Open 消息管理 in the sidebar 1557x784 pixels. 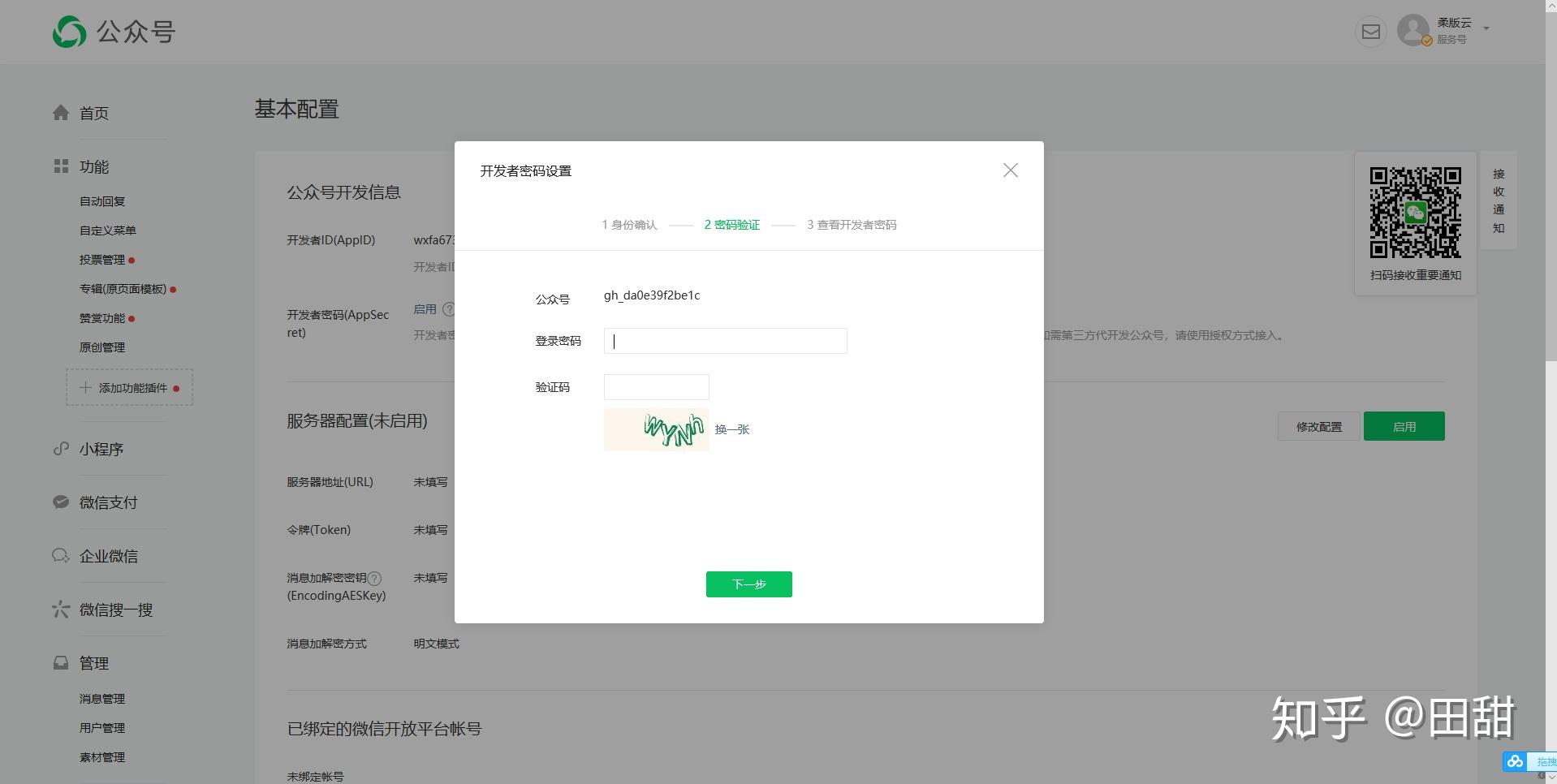(x=102, y=699)
